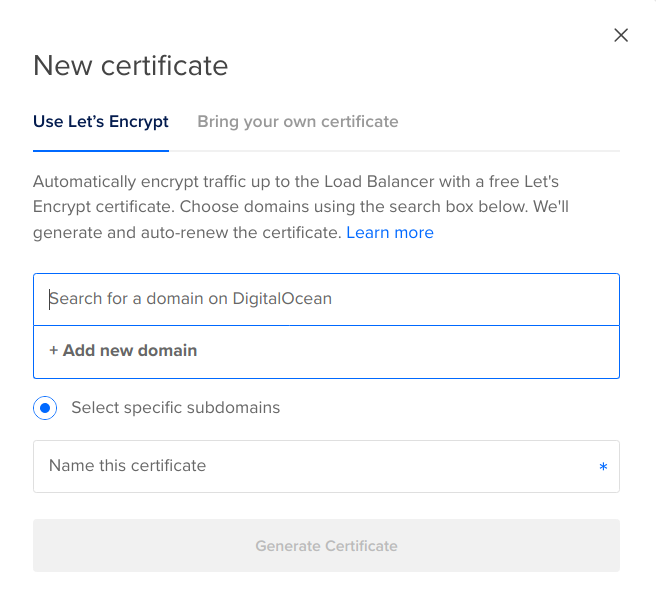Screen dimensions: 656x605
Task: Click the New certificate heading
Action: click(x=130, y=66)
